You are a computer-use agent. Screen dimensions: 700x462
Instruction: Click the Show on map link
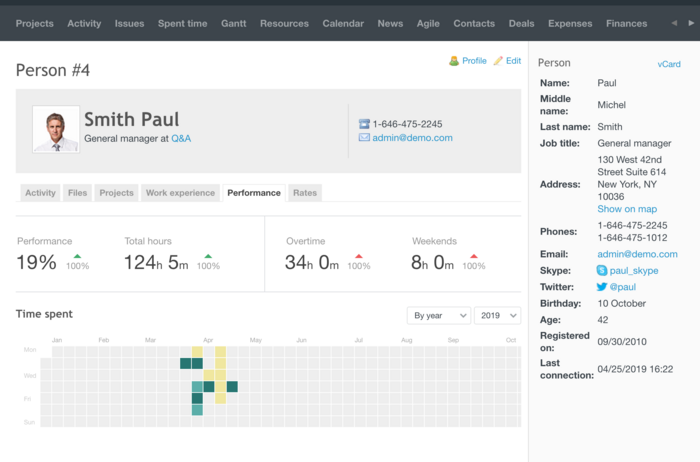[627, 209]
